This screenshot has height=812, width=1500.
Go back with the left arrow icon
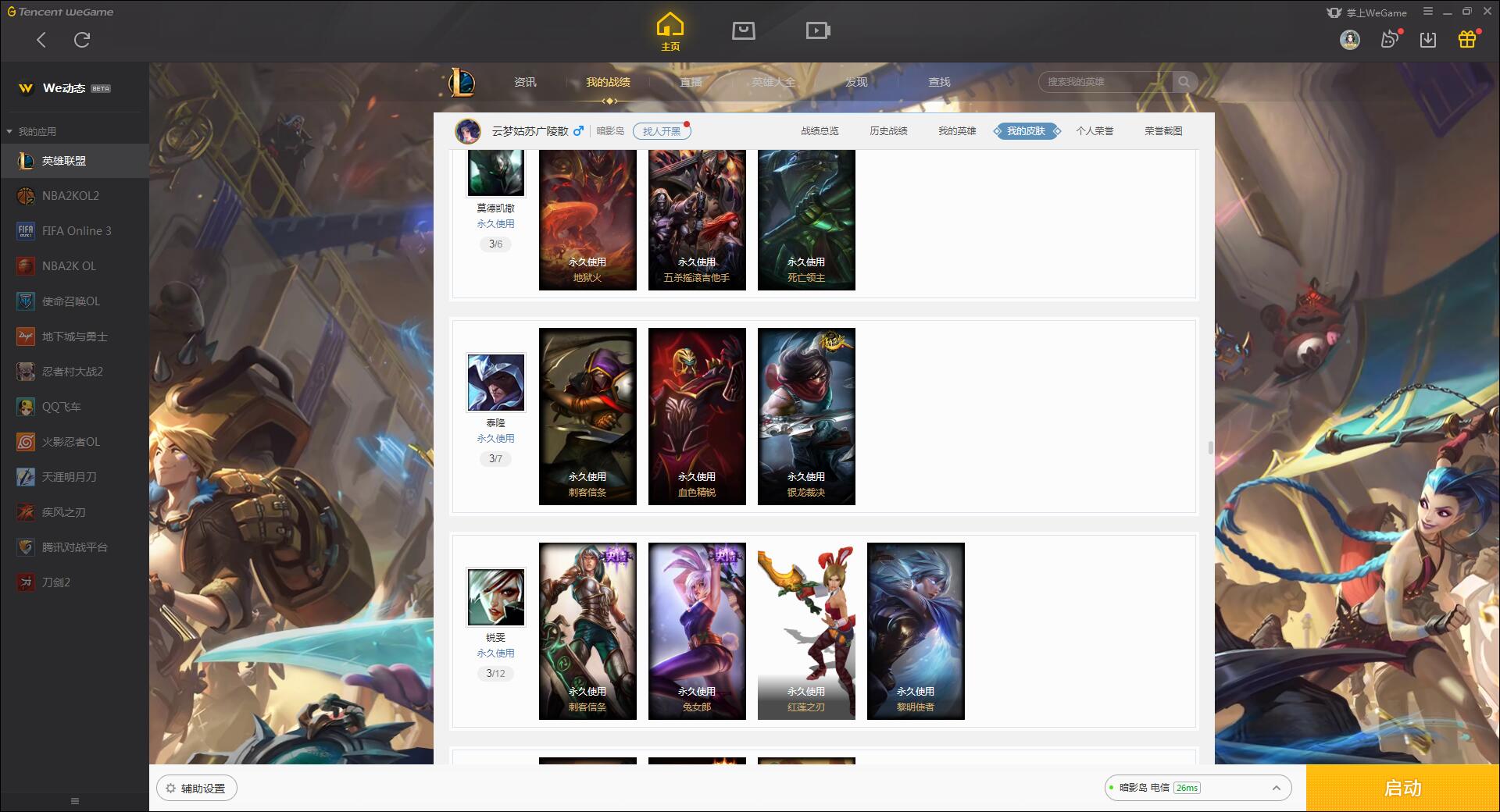pyautogui.click(x=41, y=40)
